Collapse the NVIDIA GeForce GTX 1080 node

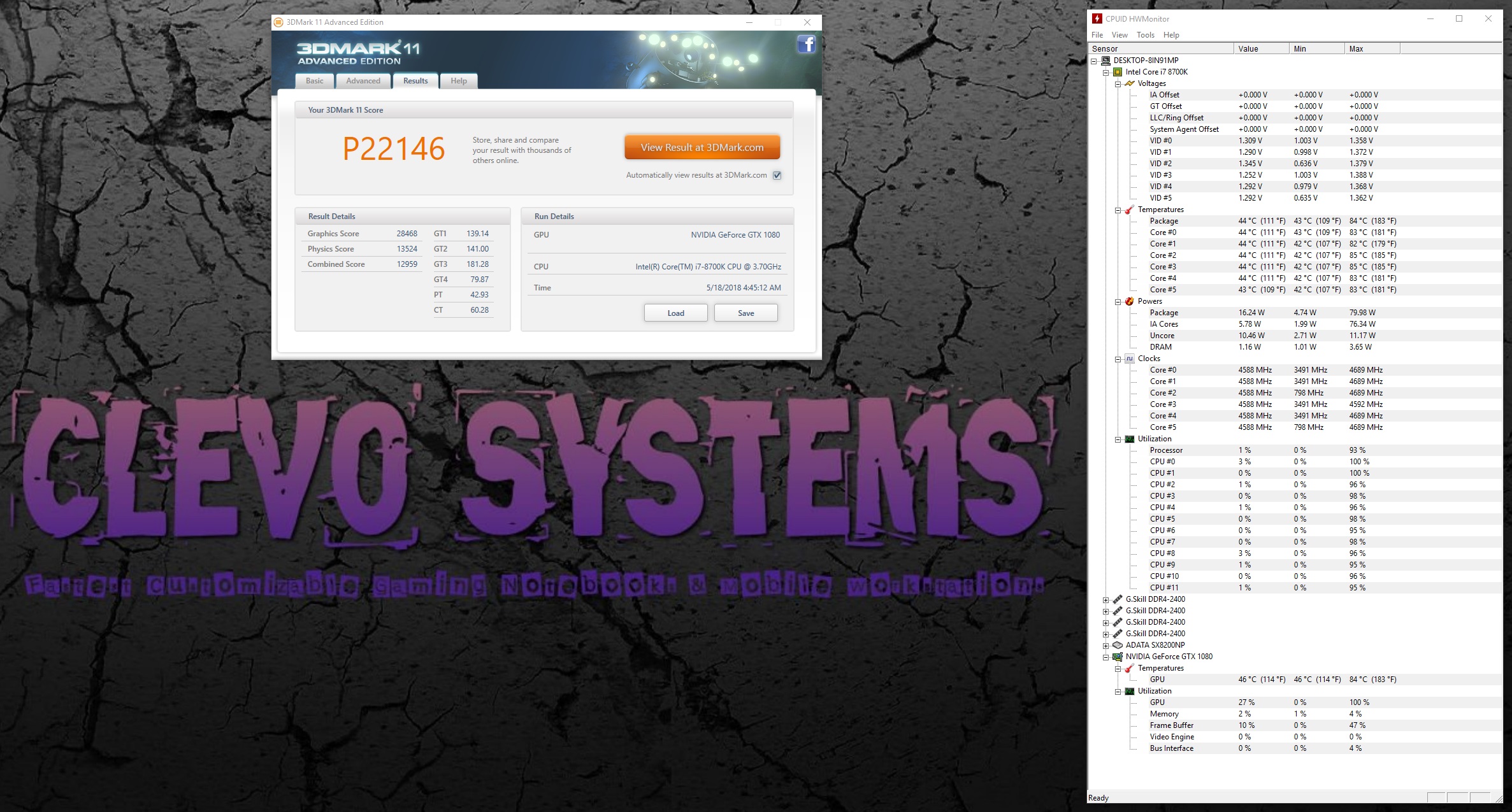1106,657
